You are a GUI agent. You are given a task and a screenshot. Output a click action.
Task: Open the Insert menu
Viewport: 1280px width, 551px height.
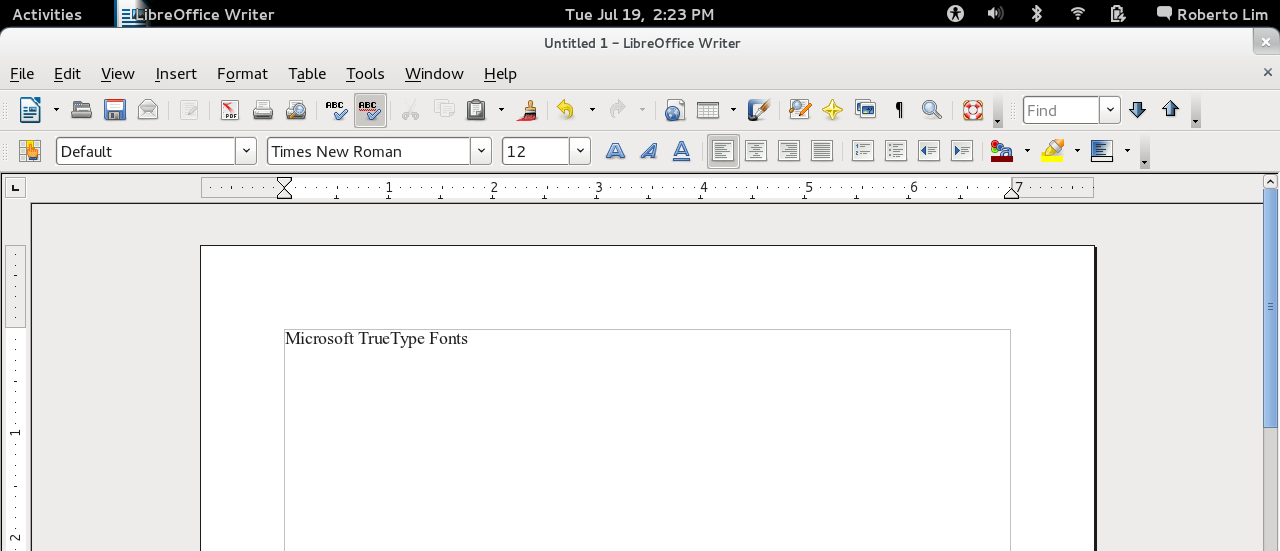(176, 74)
